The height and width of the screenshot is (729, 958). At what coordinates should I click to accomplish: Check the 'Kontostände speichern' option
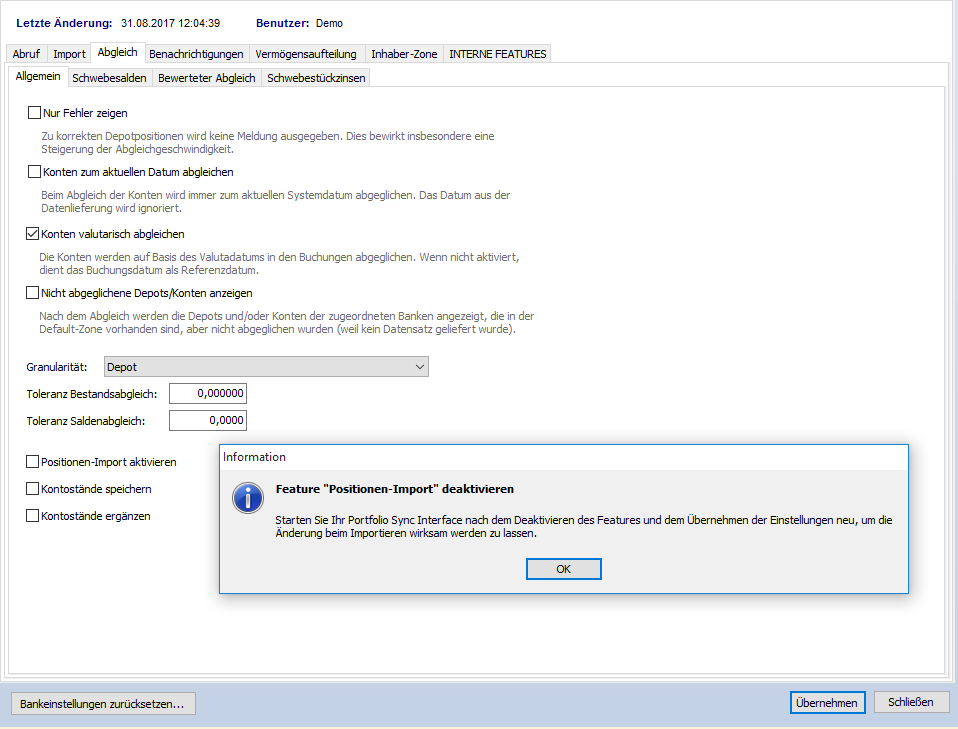33,489
